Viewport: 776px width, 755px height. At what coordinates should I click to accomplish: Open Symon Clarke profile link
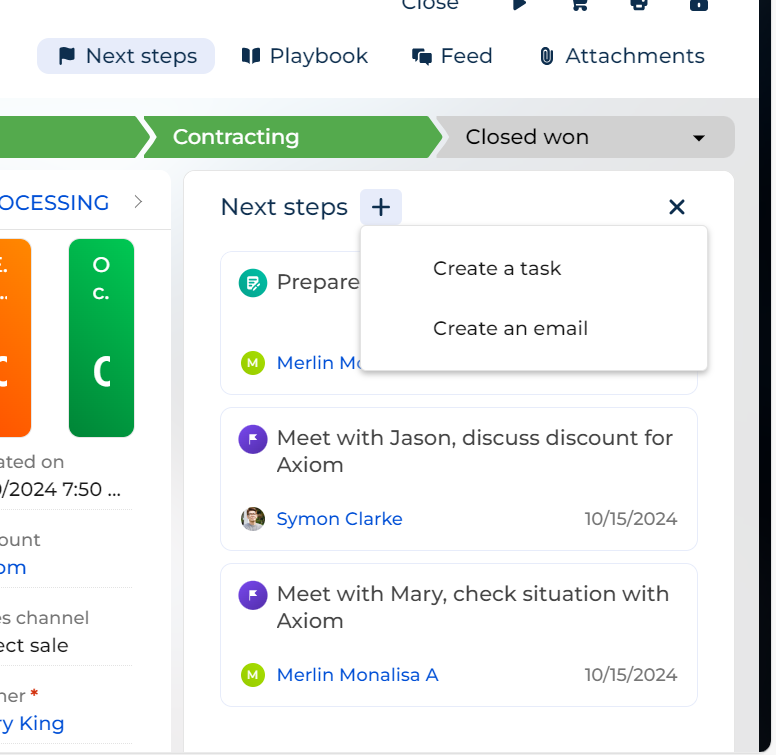[x=340, y=519]
